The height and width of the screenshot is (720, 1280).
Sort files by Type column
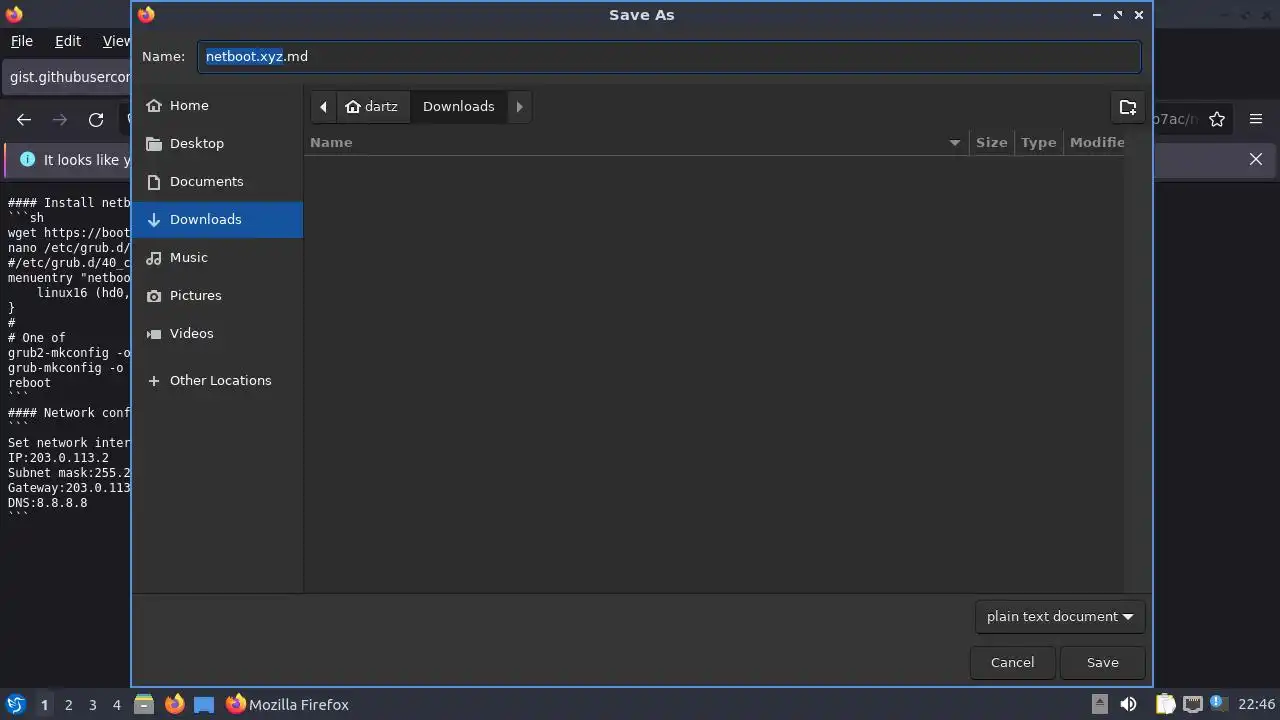[x=1038, y=142]
